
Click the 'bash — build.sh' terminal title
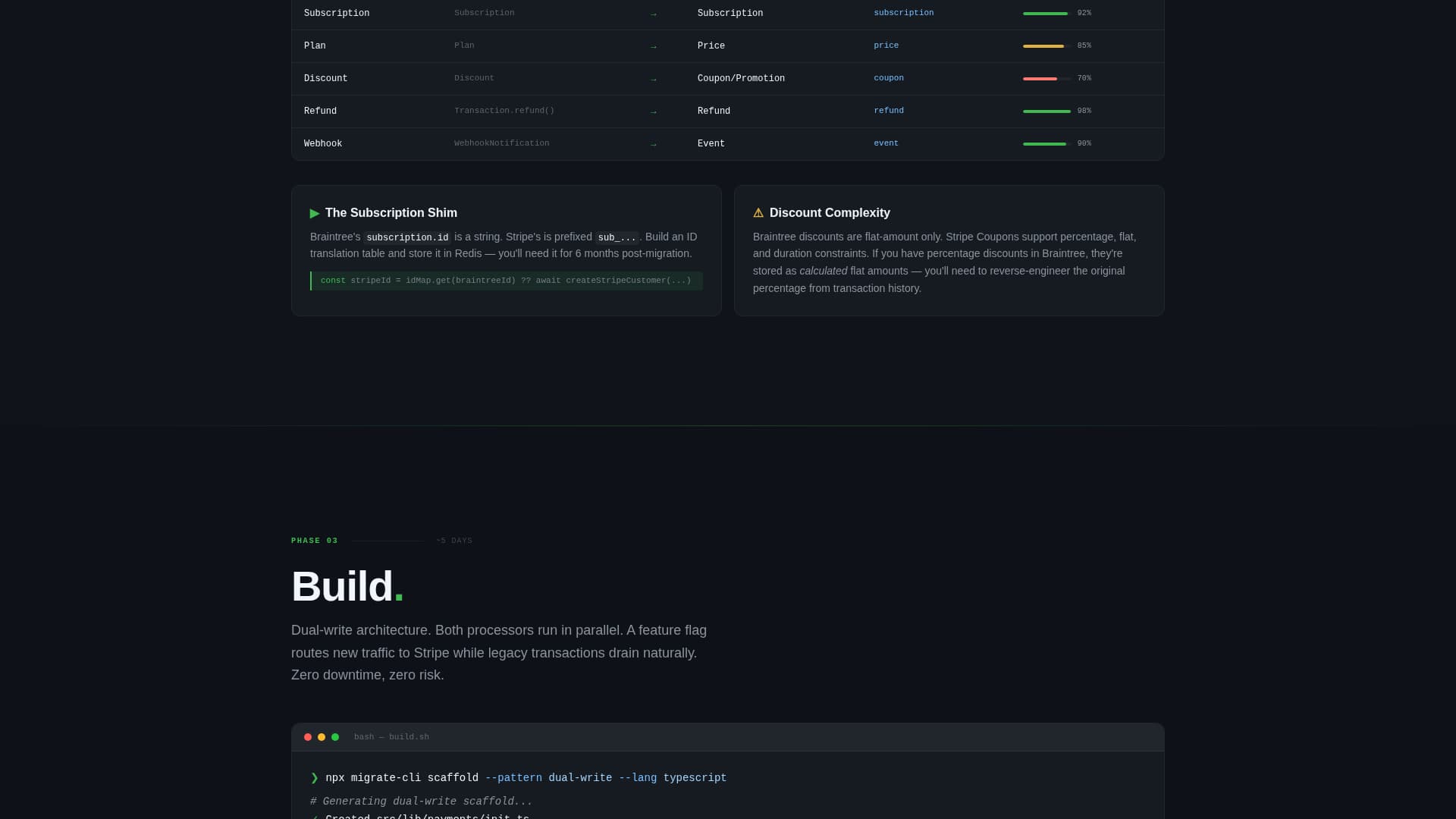[x=391, y=737]
